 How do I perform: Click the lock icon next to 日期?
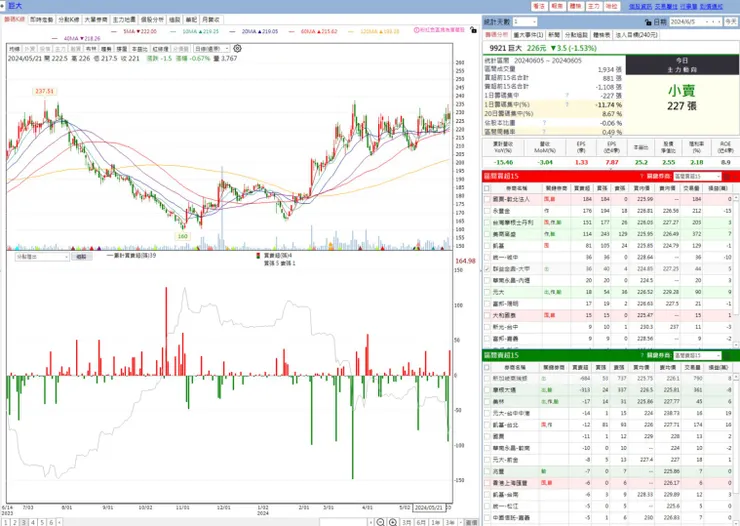click(x=648, y=22)
